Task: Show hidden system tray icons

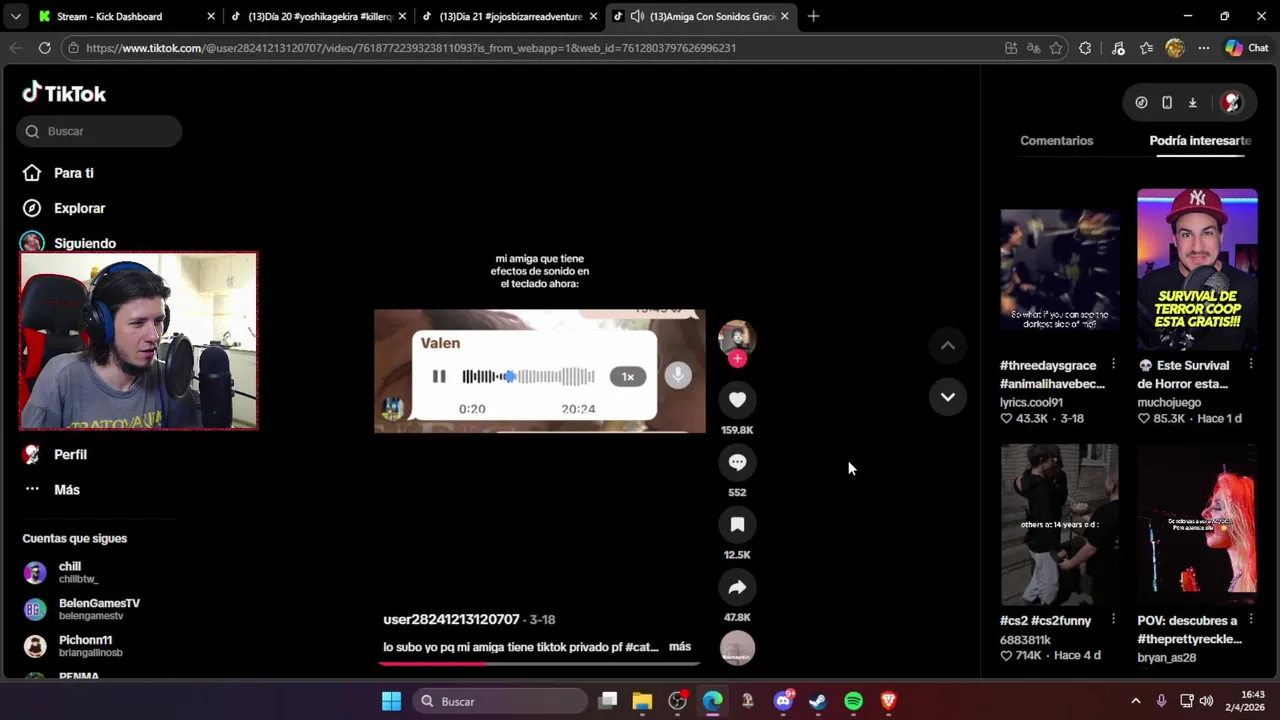Action: click(x=1135, y=701)
